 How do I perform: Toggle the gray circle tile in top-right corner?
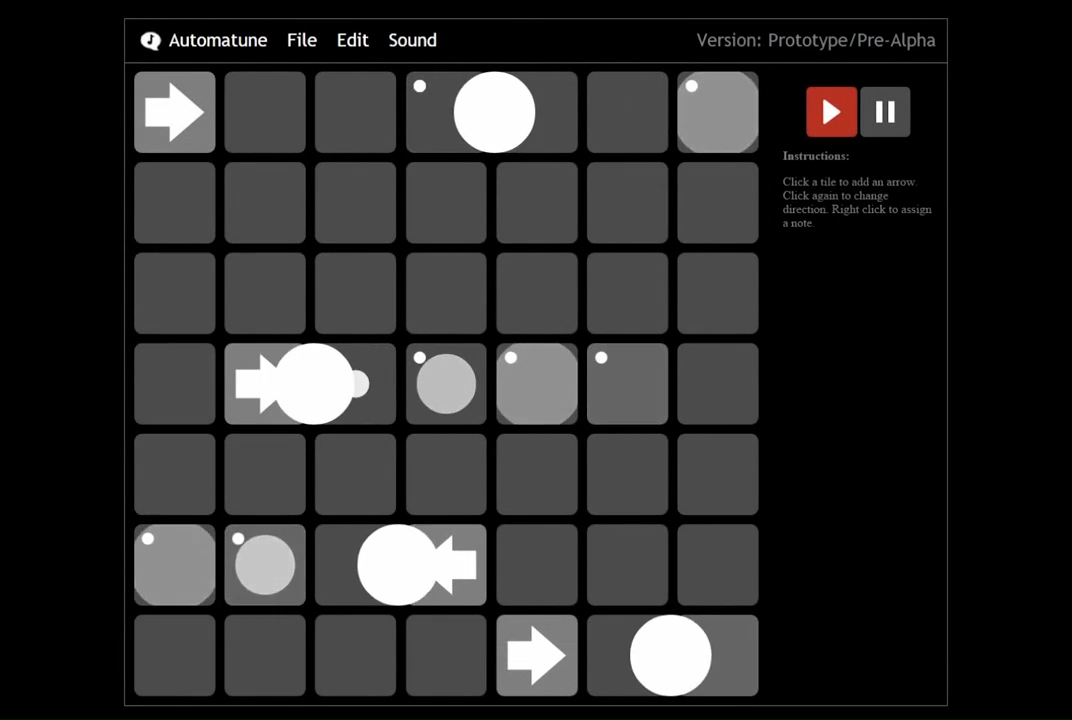[718, 112]
